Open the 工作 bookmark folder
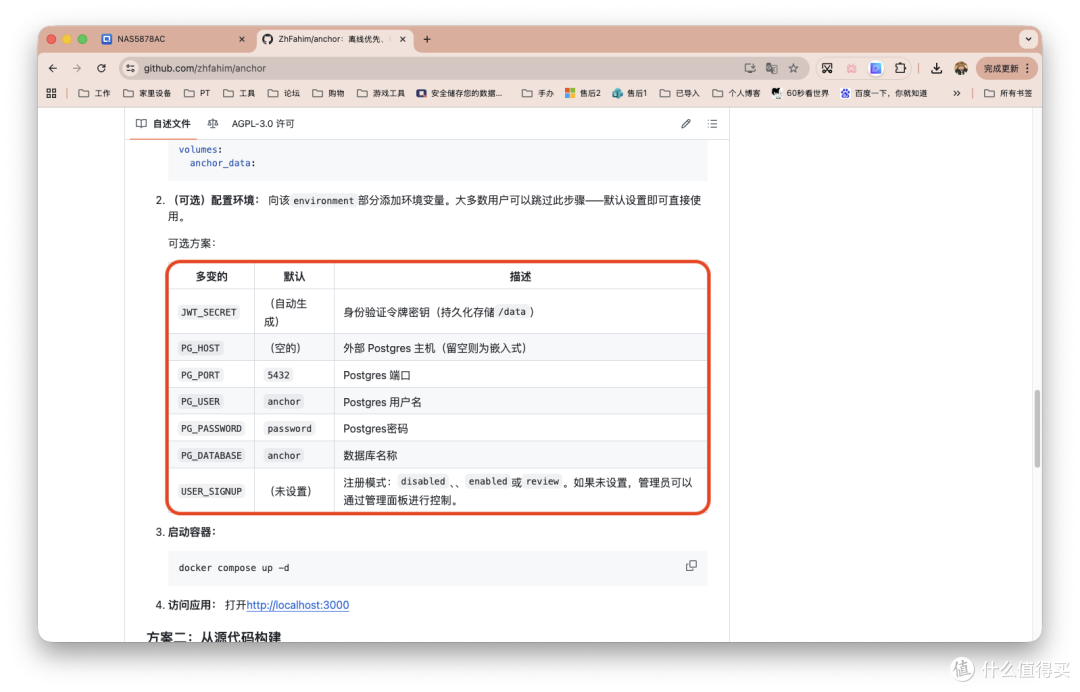1080x692 pixels. (x=94, y=93)
